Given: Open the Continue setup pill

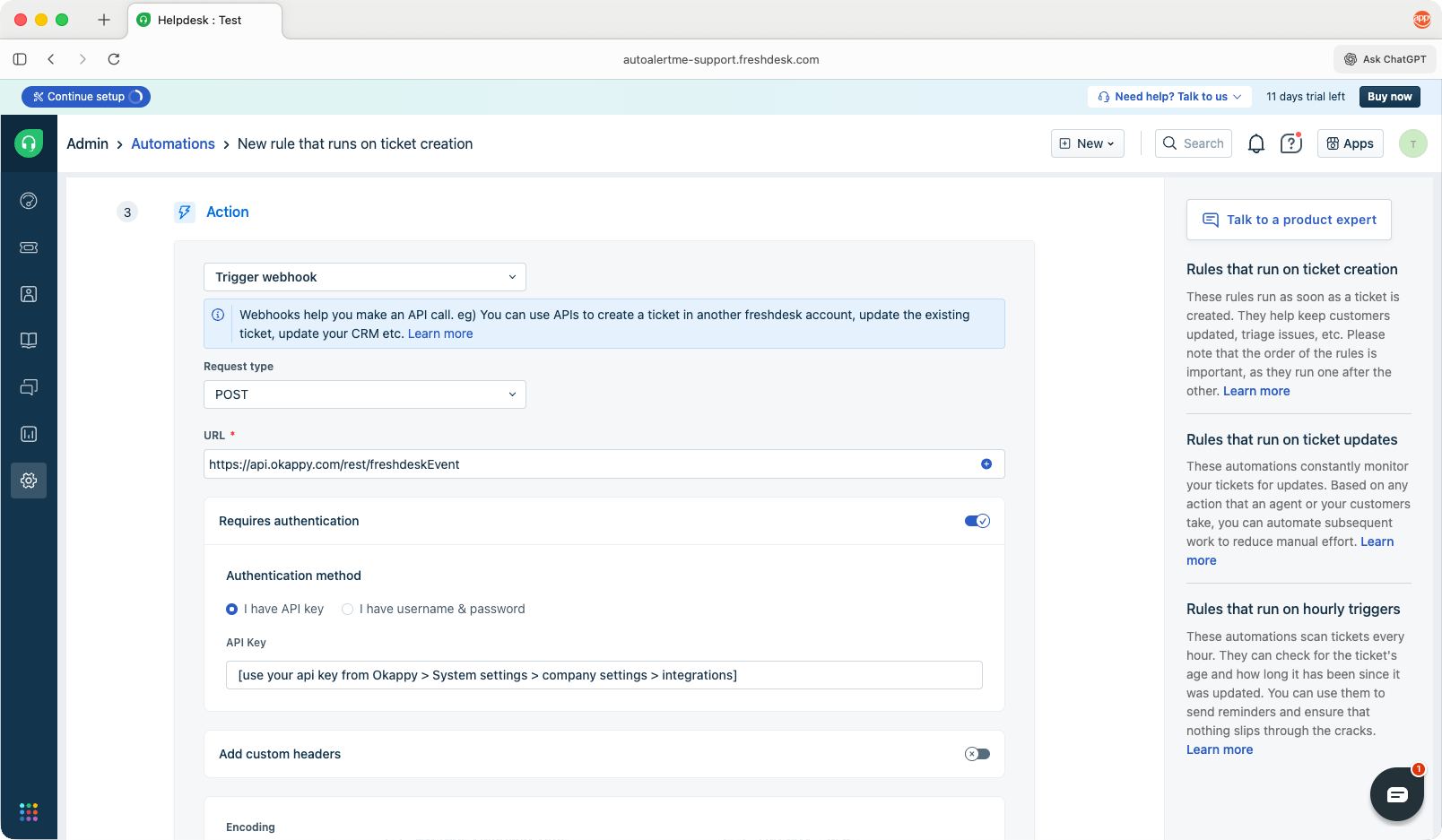Looking at the screenshot, I should [x=86, y=97].
